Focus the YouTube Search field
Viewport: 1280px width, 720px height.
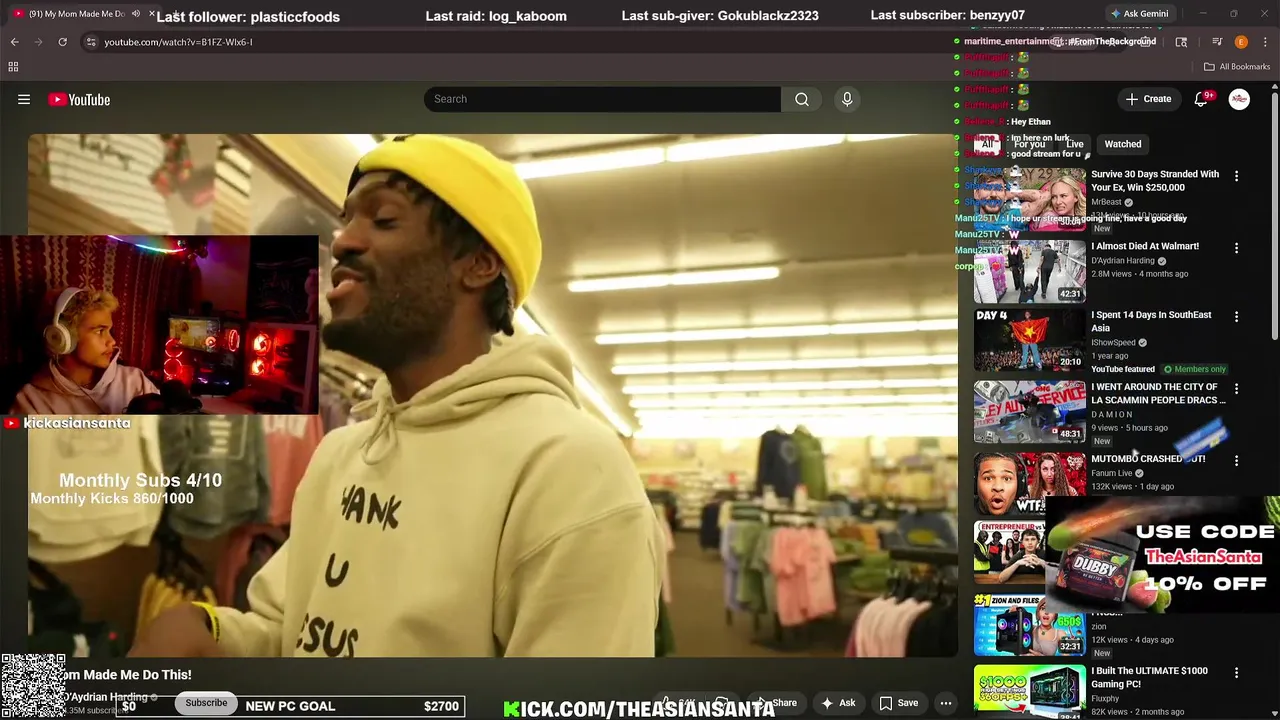(603, 99)
